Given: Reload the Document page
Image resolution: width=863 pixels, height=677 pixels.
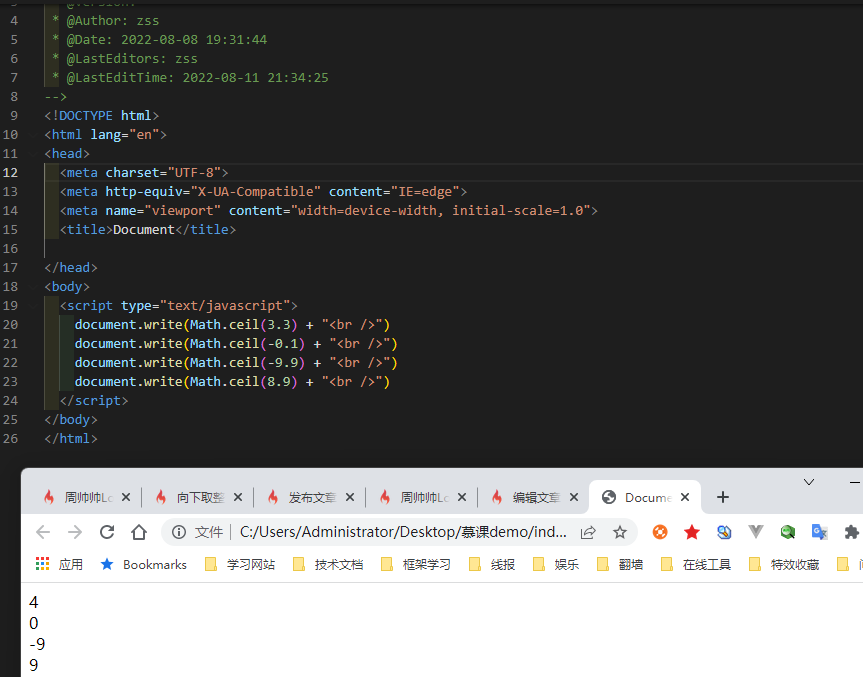Looking at the screenshot, I should pyautogui.click(x=107, y=532).
